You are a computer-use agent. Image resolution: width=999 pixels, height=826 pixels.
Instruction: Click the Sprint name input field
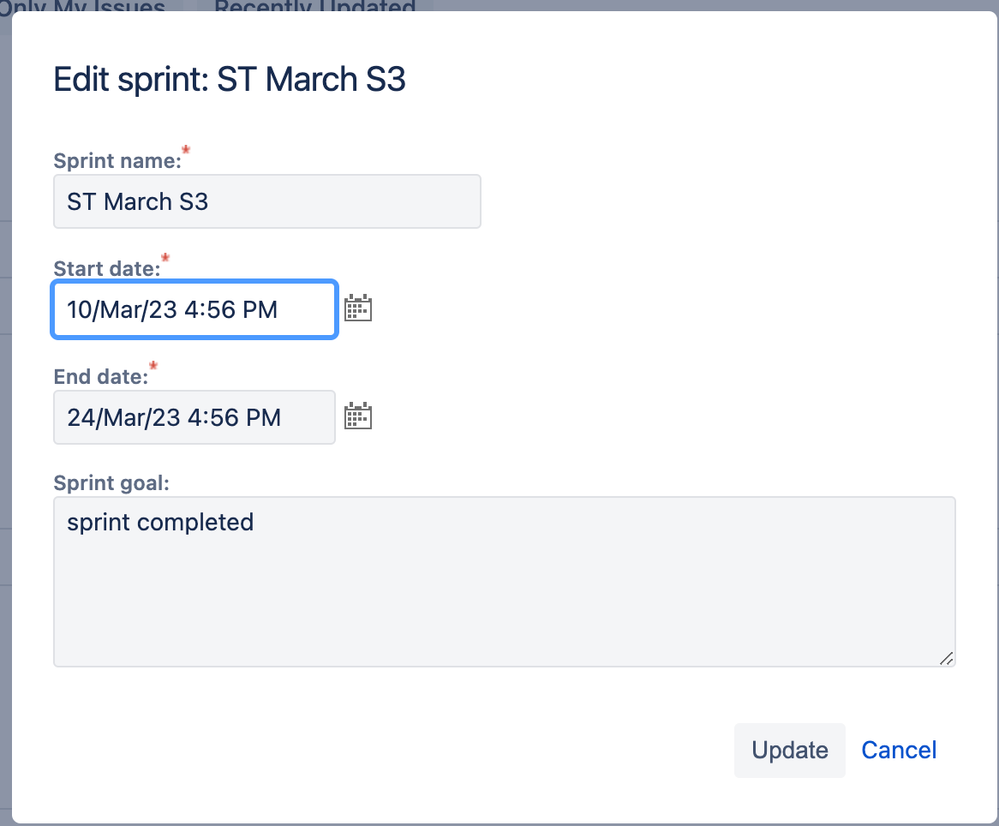pyautogui.click(x=267, y=201)
